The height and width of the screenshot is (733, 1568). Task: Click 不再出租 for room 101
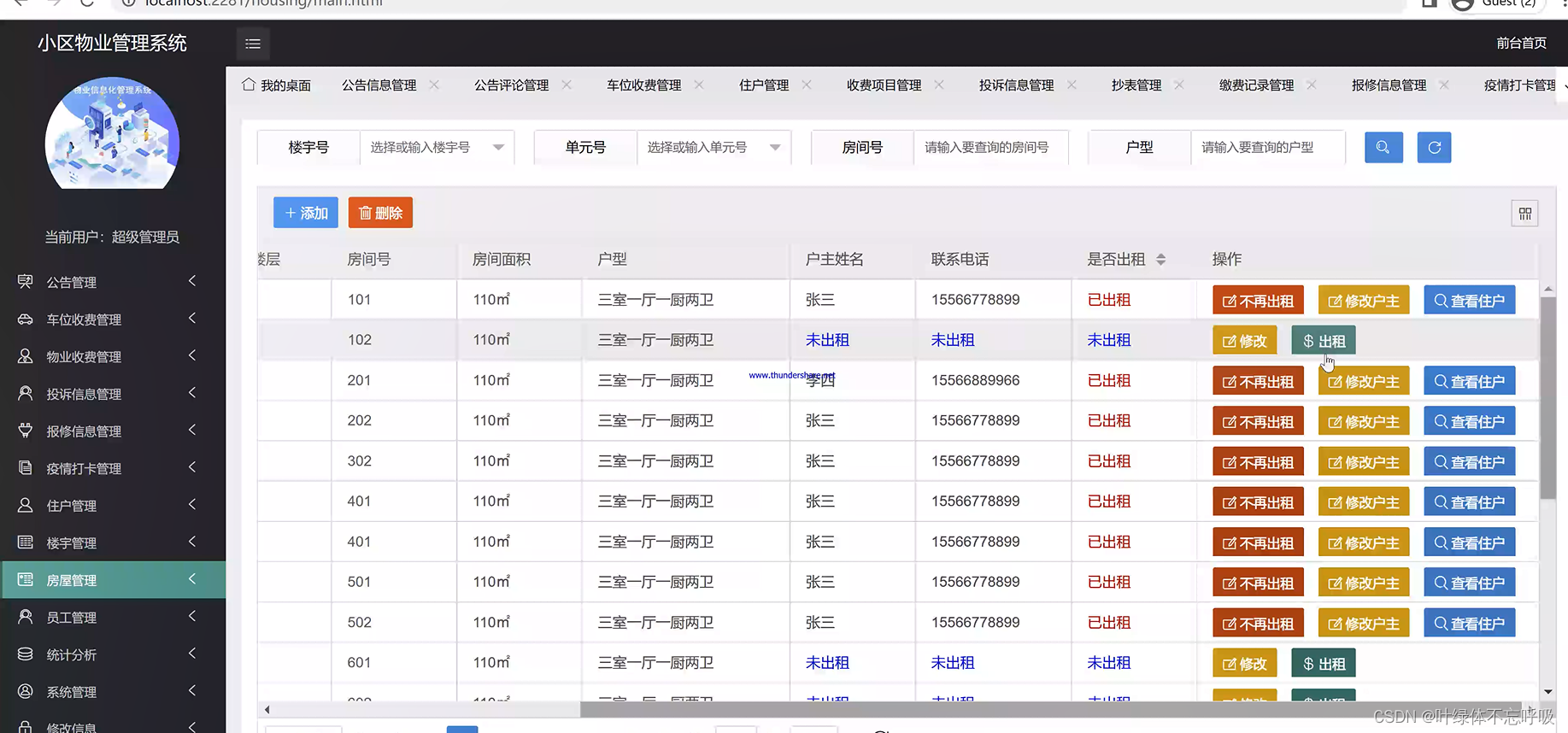point(1258,301)
